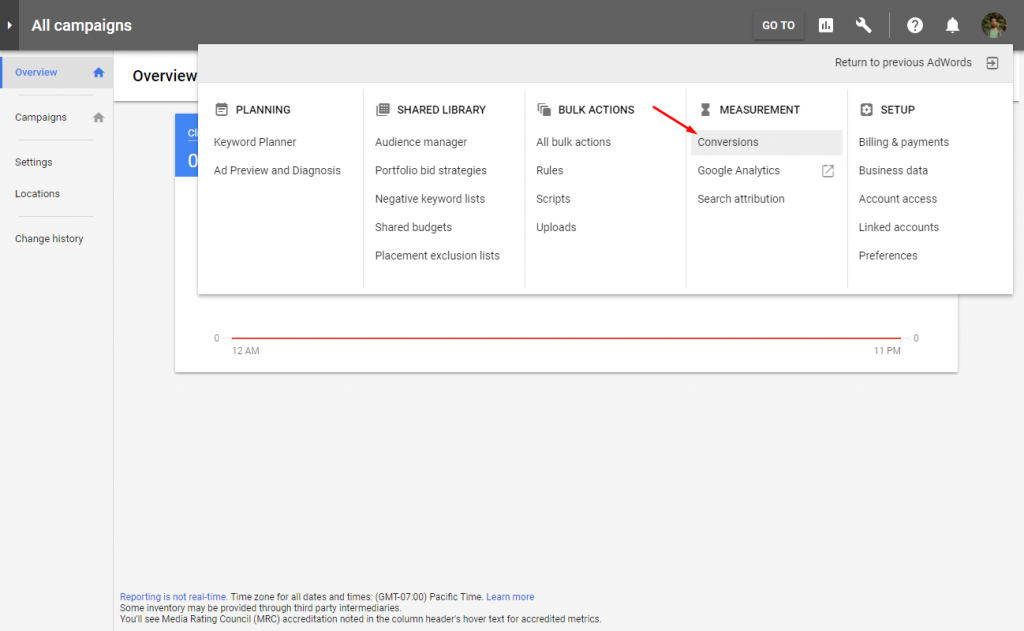Click the Setup section icon
This screenshot has width=1024, height=631.
pos(866,109)
